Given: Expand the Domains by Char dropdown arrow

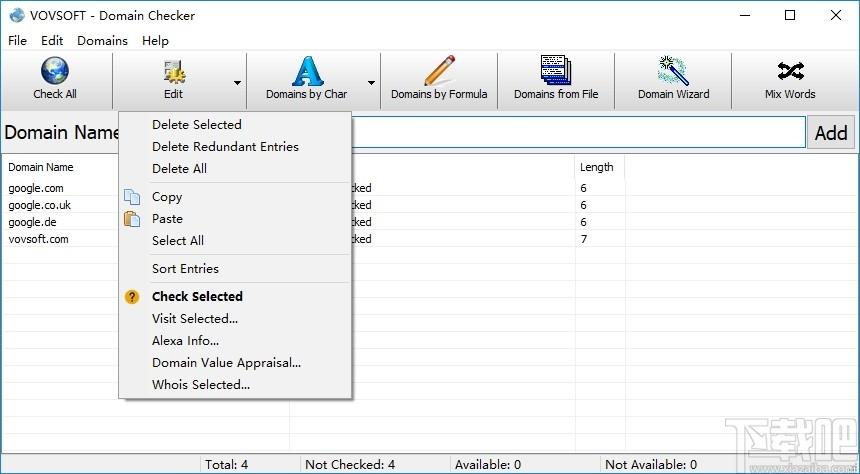Looking at the screenshot, I should 371,83.
